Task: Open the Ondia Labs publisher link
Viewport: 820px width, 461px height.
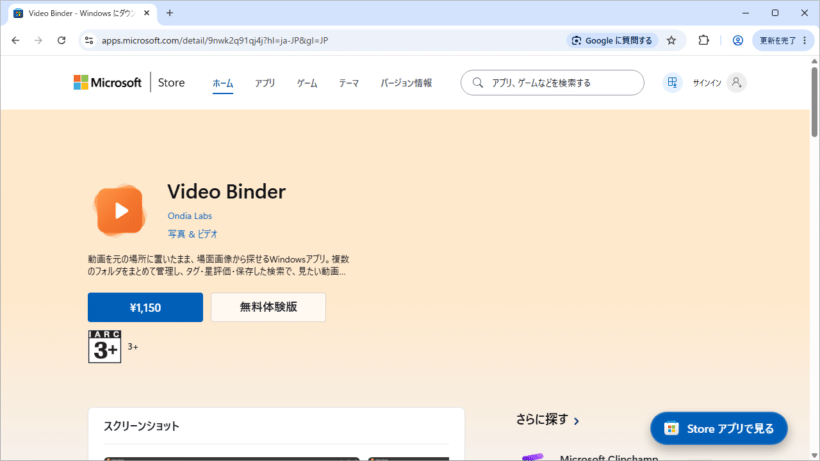Action: point(190,216)
